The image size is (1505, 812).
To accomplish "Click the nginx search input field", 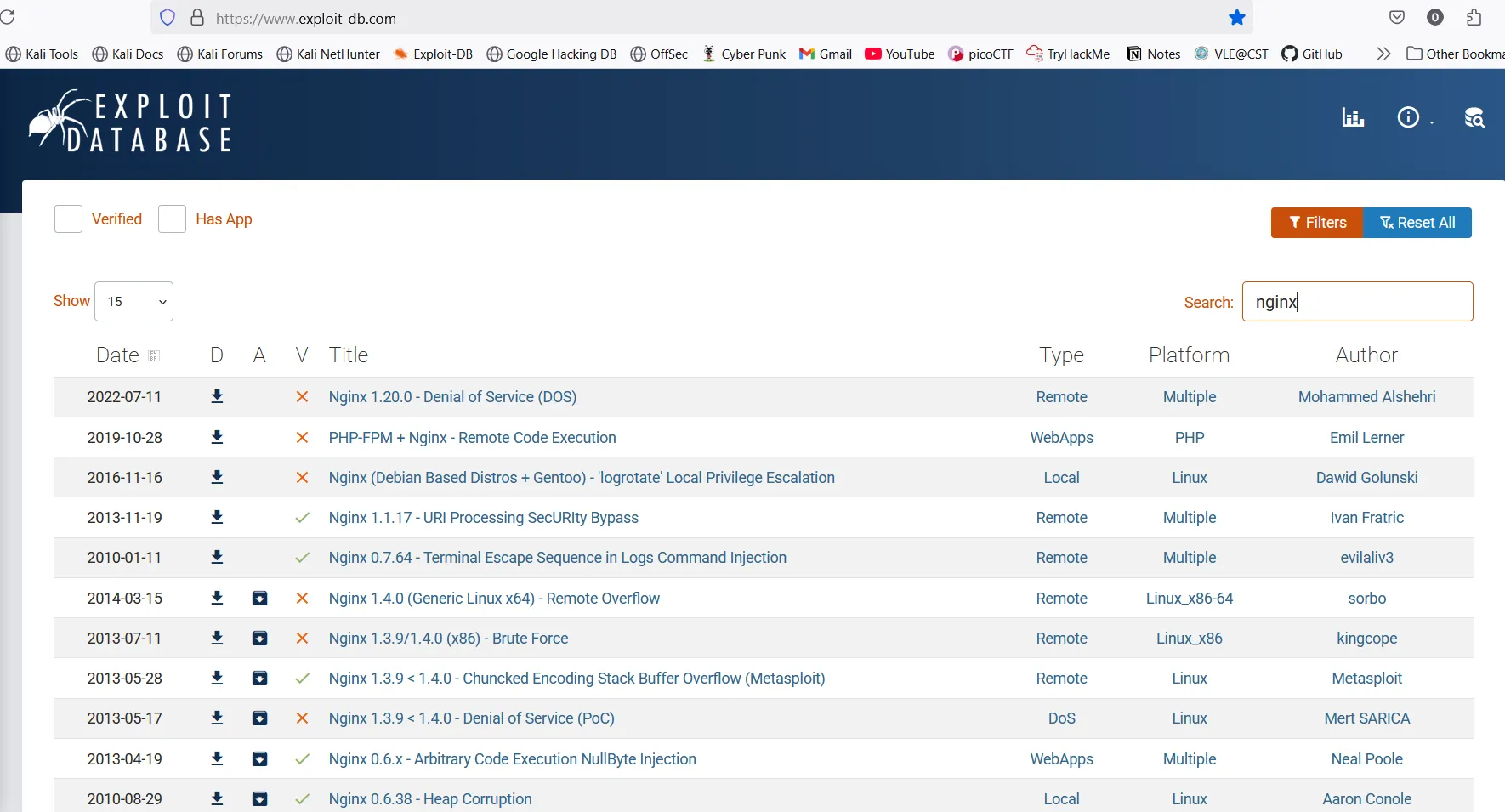I will (1357, 302).
